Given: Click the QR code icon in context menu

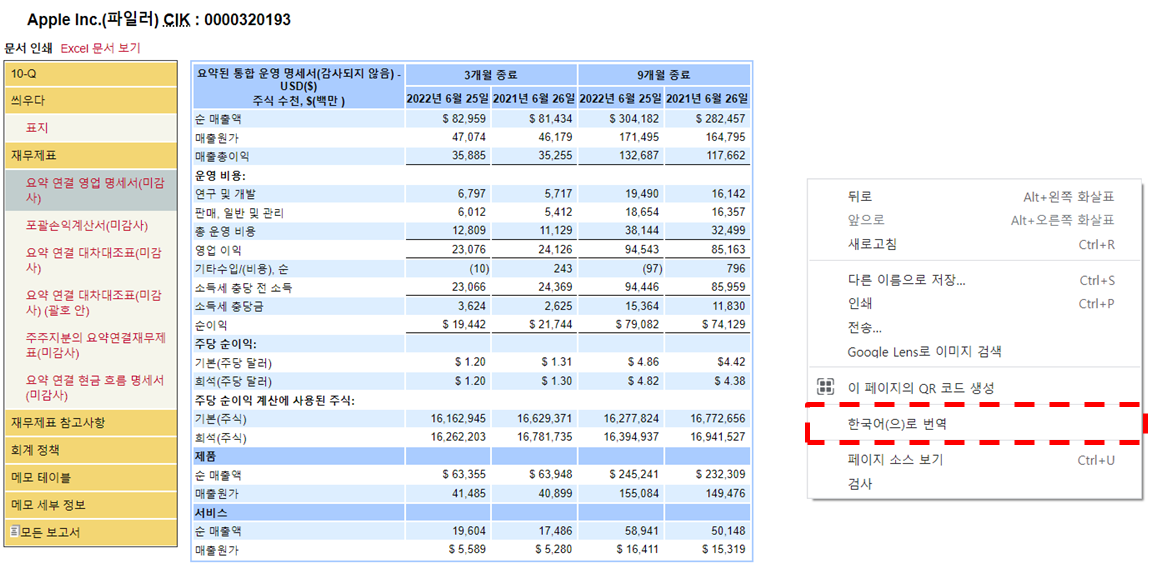Looking at the screenshot, I should [x=825, y=387].
